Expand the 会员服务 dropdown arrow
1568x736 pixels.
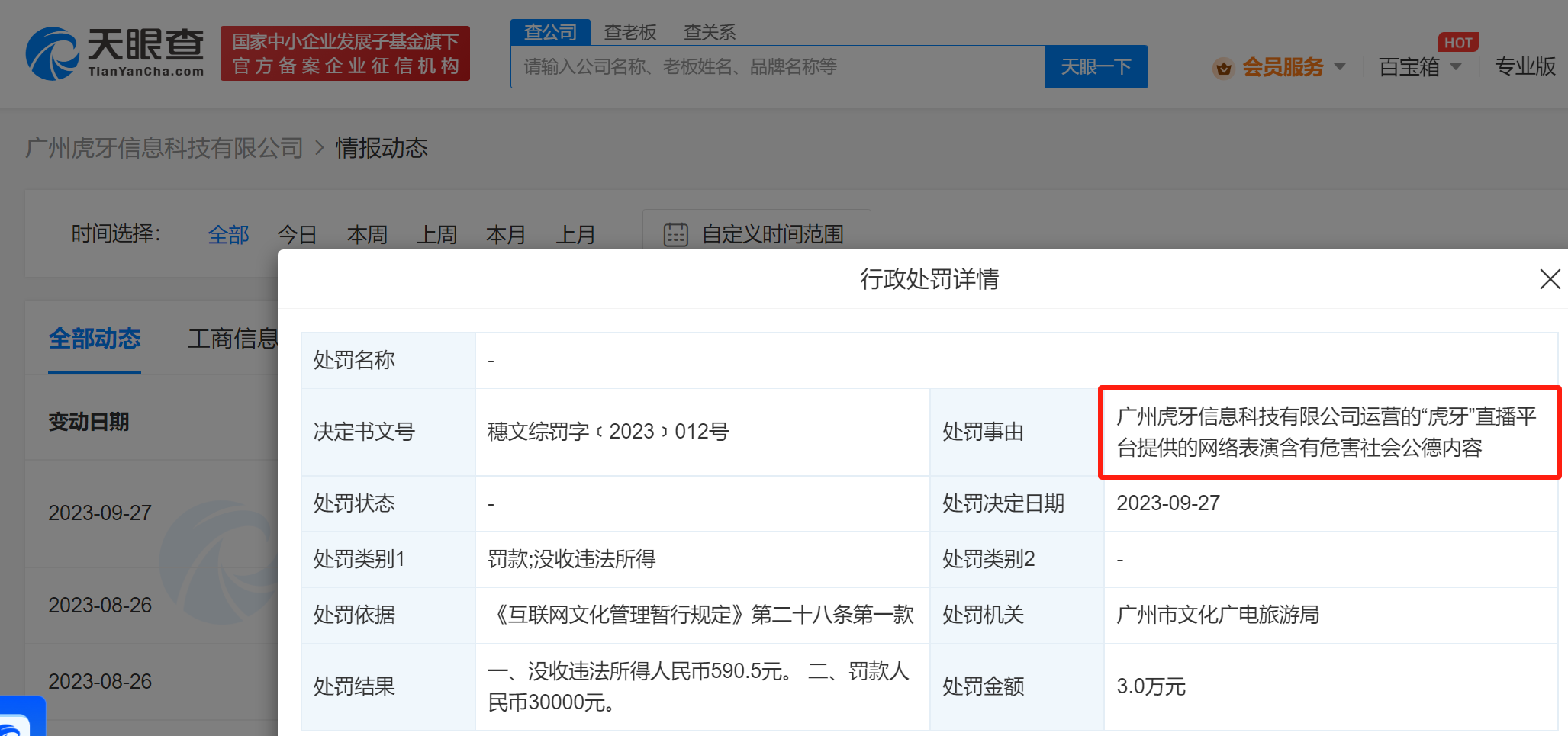coord(1340,67)
